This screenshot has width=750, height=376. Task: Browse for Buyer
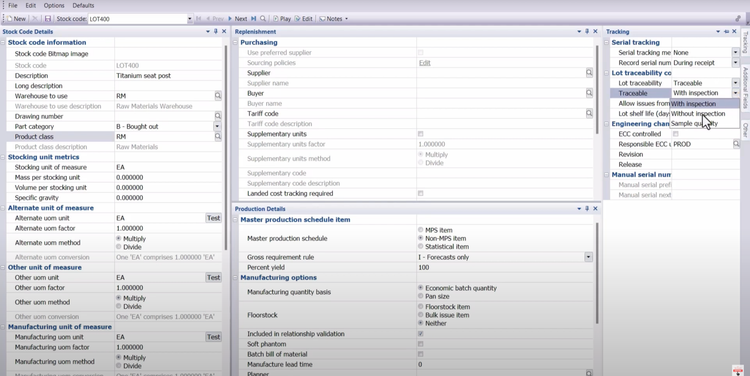[x=589, y=93]
